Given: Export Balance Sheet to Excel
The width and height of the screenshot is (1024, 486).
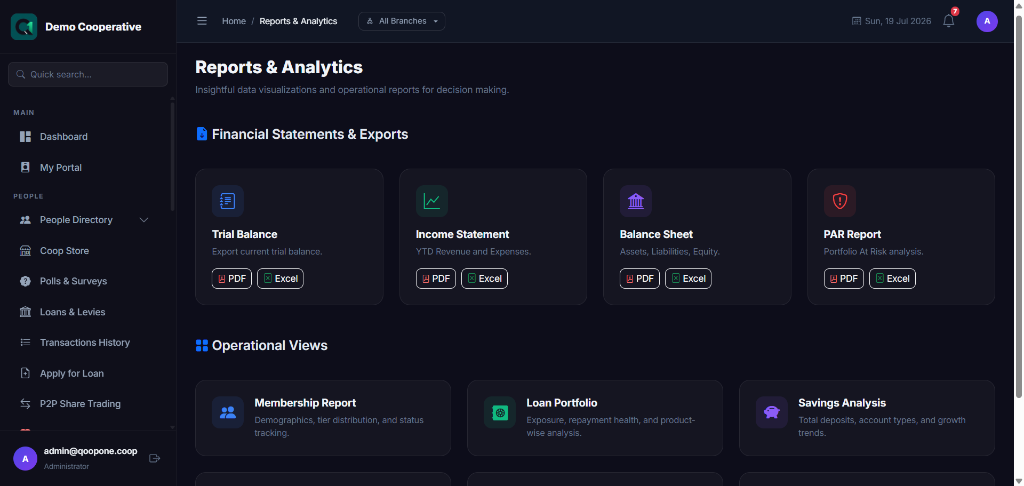Looking at the screenshot, I should 688,278.
